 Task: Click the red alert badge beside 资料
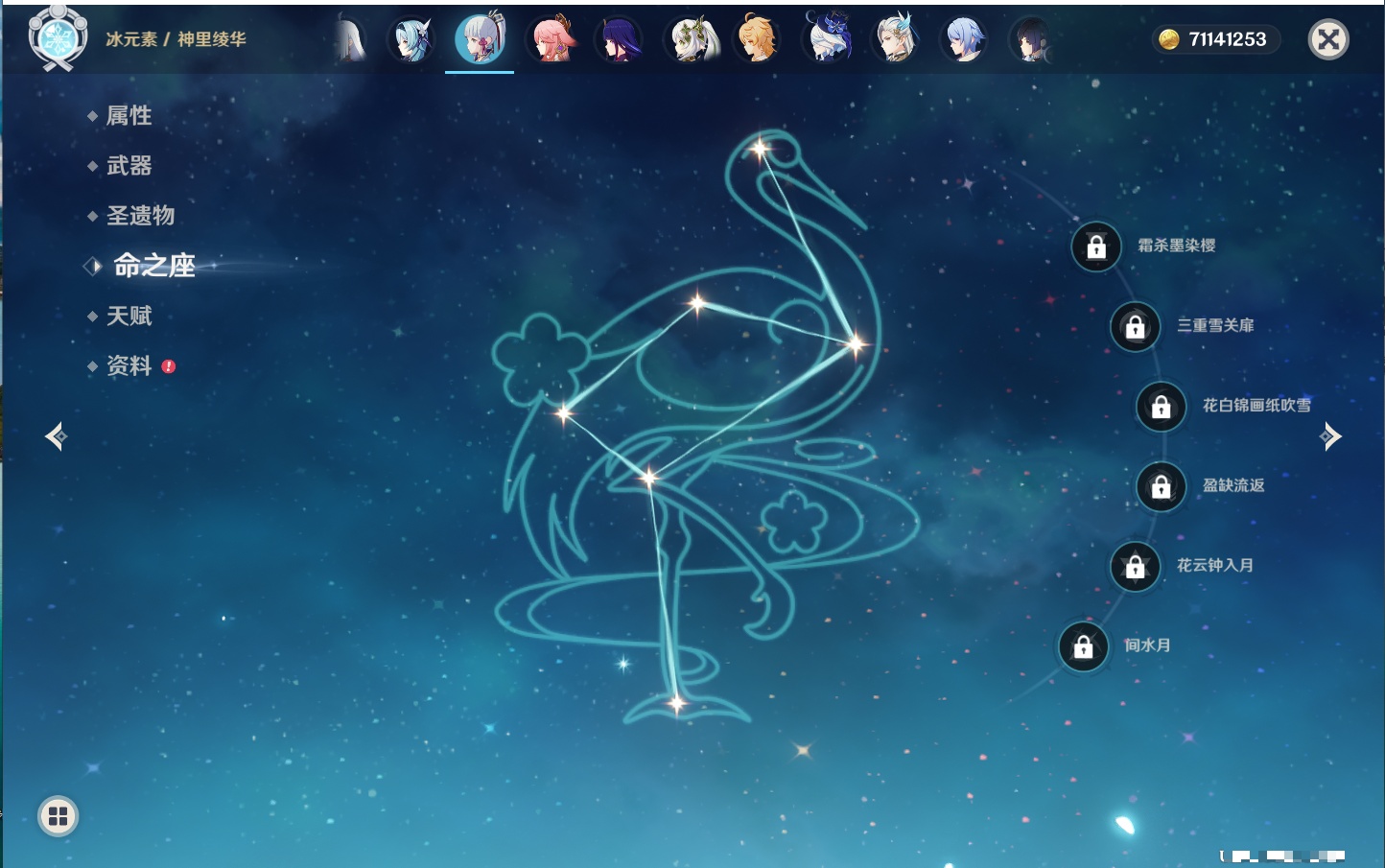click(x=169, y=366)
